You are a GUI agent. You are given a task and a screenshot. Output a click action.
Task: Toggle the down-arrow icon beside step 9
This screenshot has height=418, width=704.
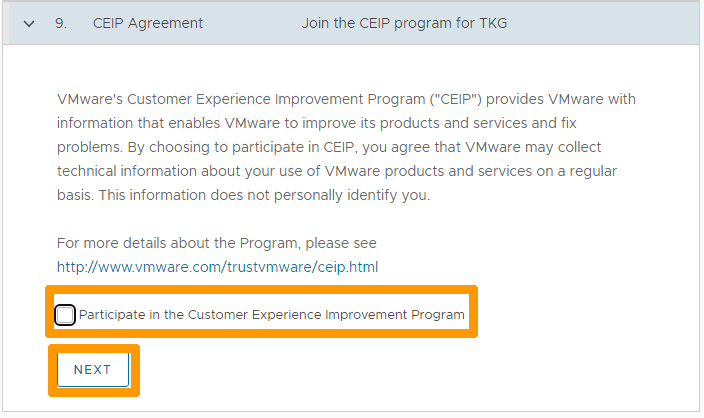pos(29,23)
